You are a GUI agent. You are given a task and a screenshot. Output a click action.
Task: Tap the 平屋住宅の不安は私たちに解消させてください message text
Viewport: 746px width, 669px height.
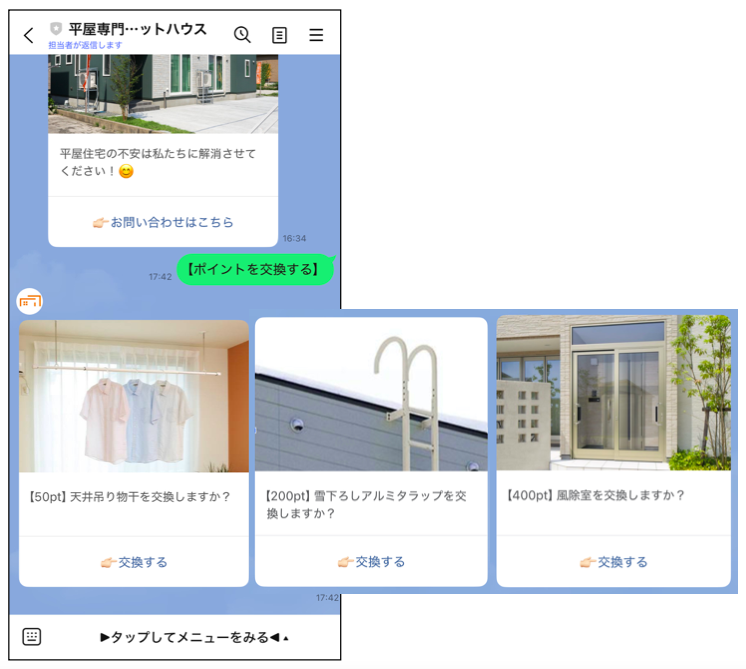[x=157, y=162]
